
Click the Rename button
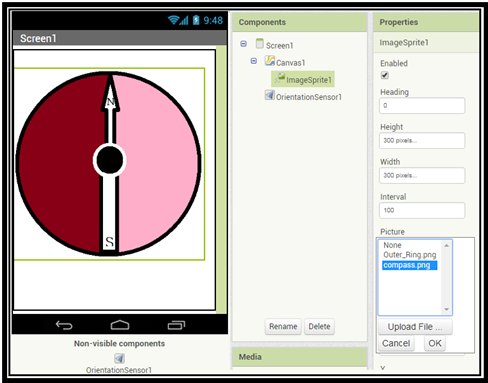tap(283, 327)
